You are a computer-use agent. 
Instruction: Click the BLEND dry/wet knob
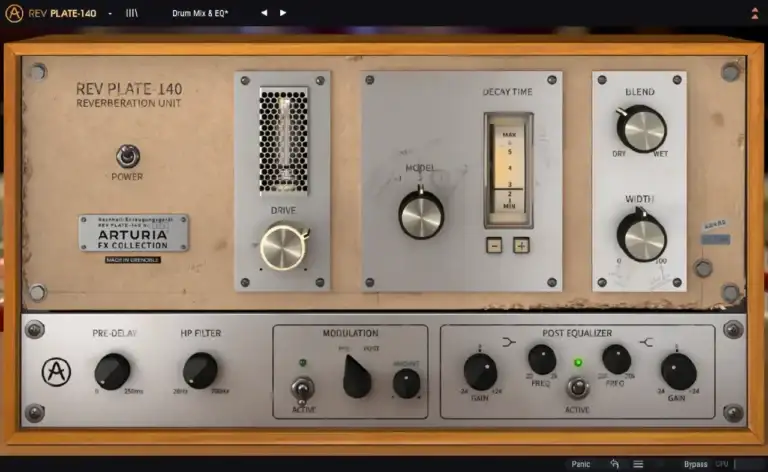[641, 129]
